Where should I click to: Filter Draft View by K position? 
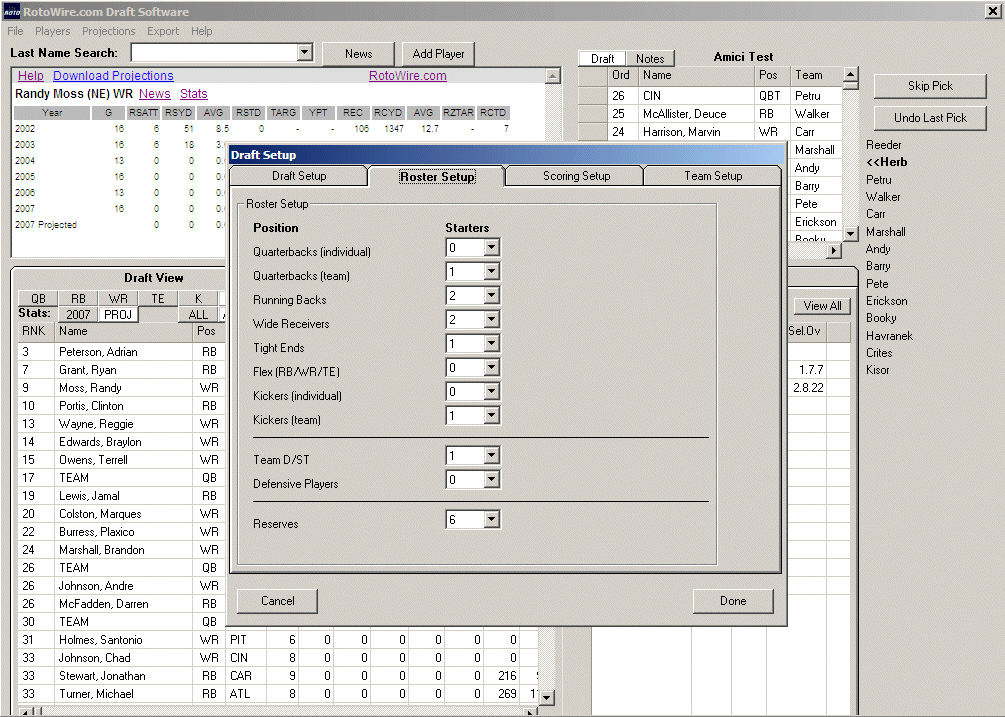pyautogui.click(x=198, y=299)
